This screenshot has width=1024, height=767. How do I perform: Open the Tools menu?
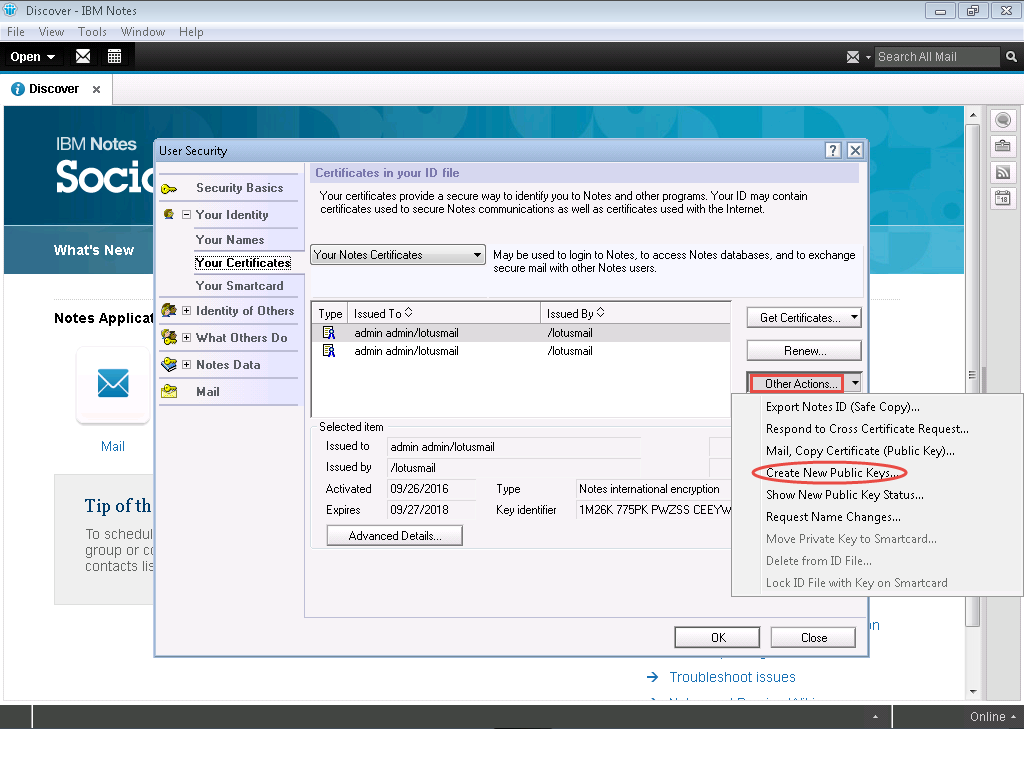92,32
